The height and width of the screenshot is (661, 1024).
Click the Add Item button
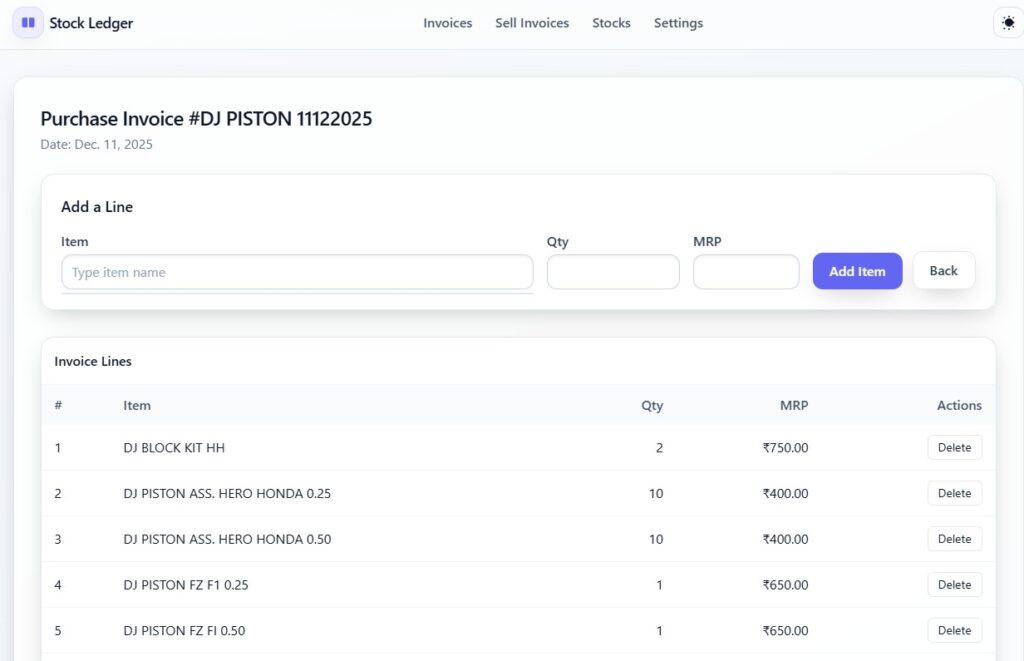857,270
